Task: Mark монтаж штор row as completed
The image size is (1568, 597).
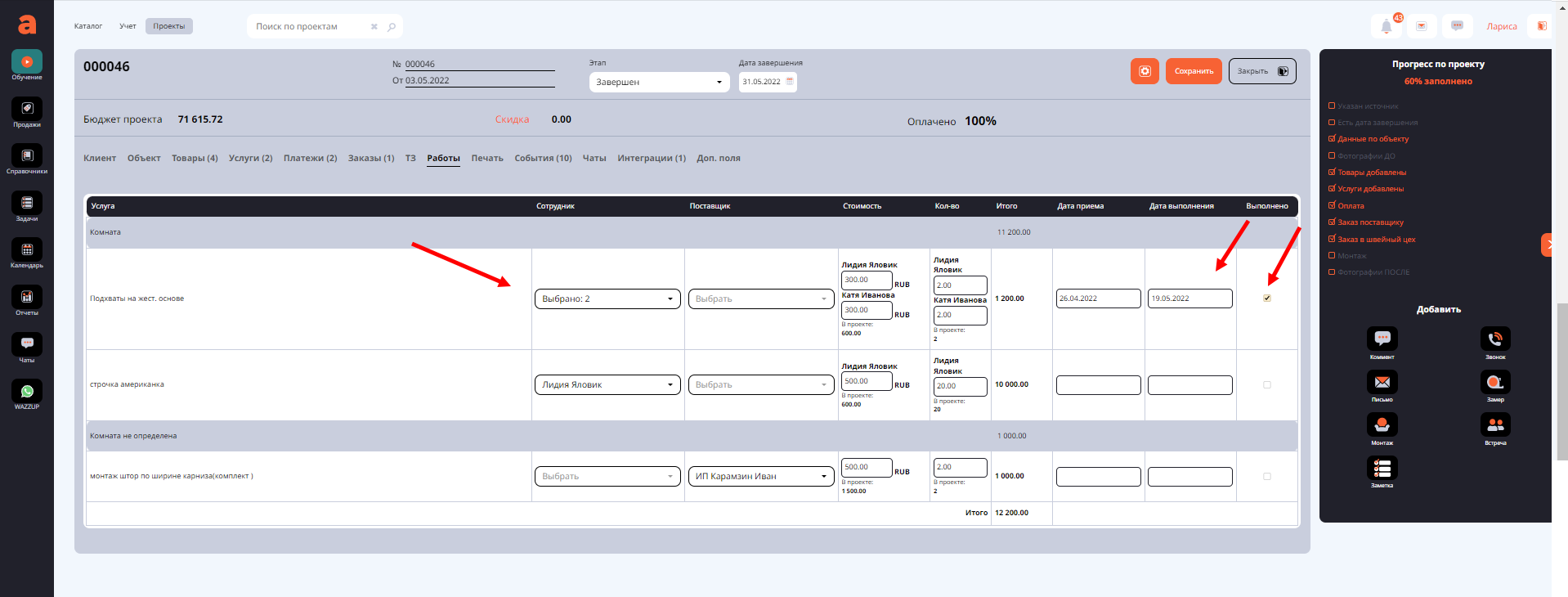Action: click(1267, 476)
